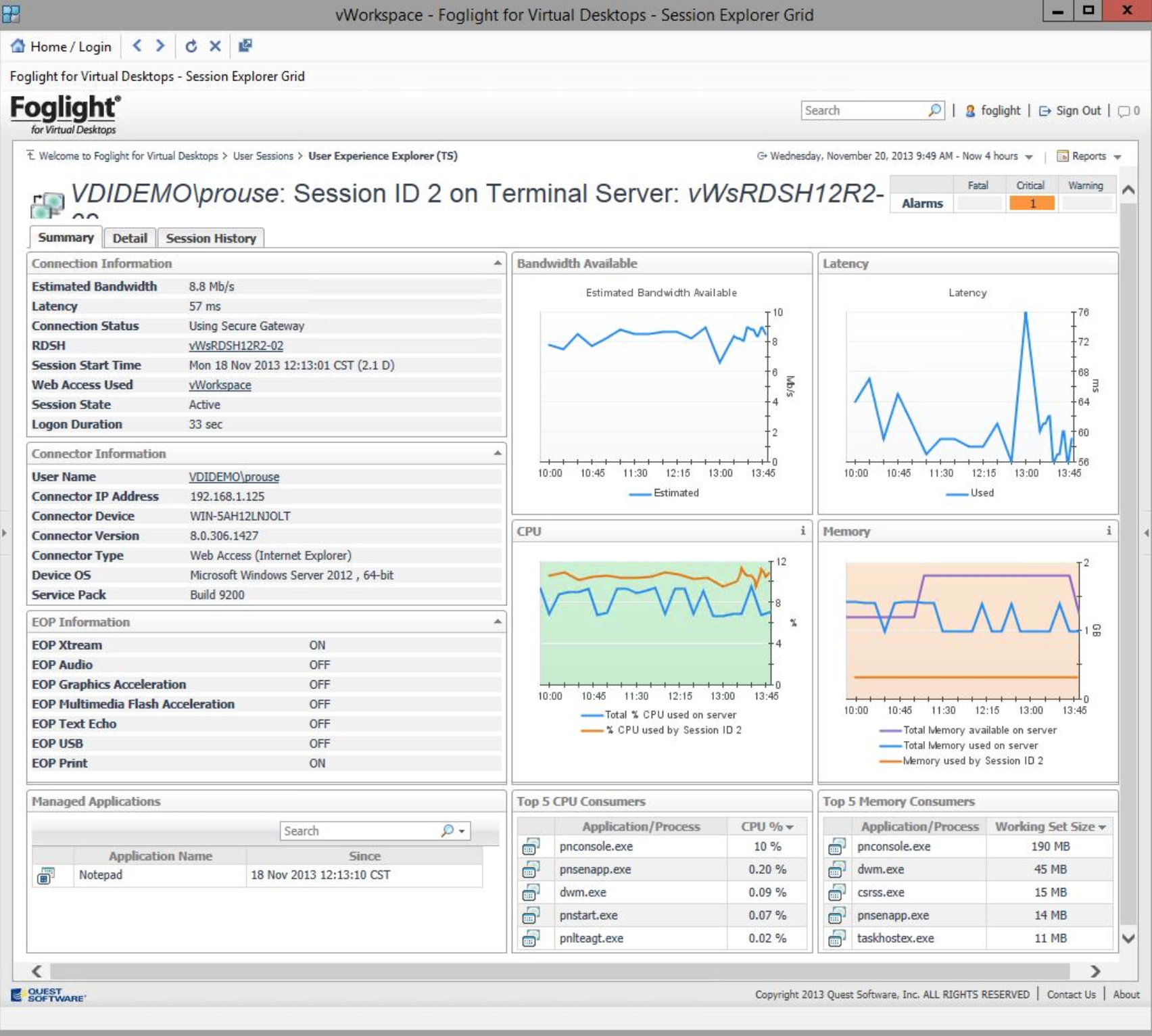Click the csrss.exe process icon
The height and width of the screenshot is (1036, 1152).
837,893
